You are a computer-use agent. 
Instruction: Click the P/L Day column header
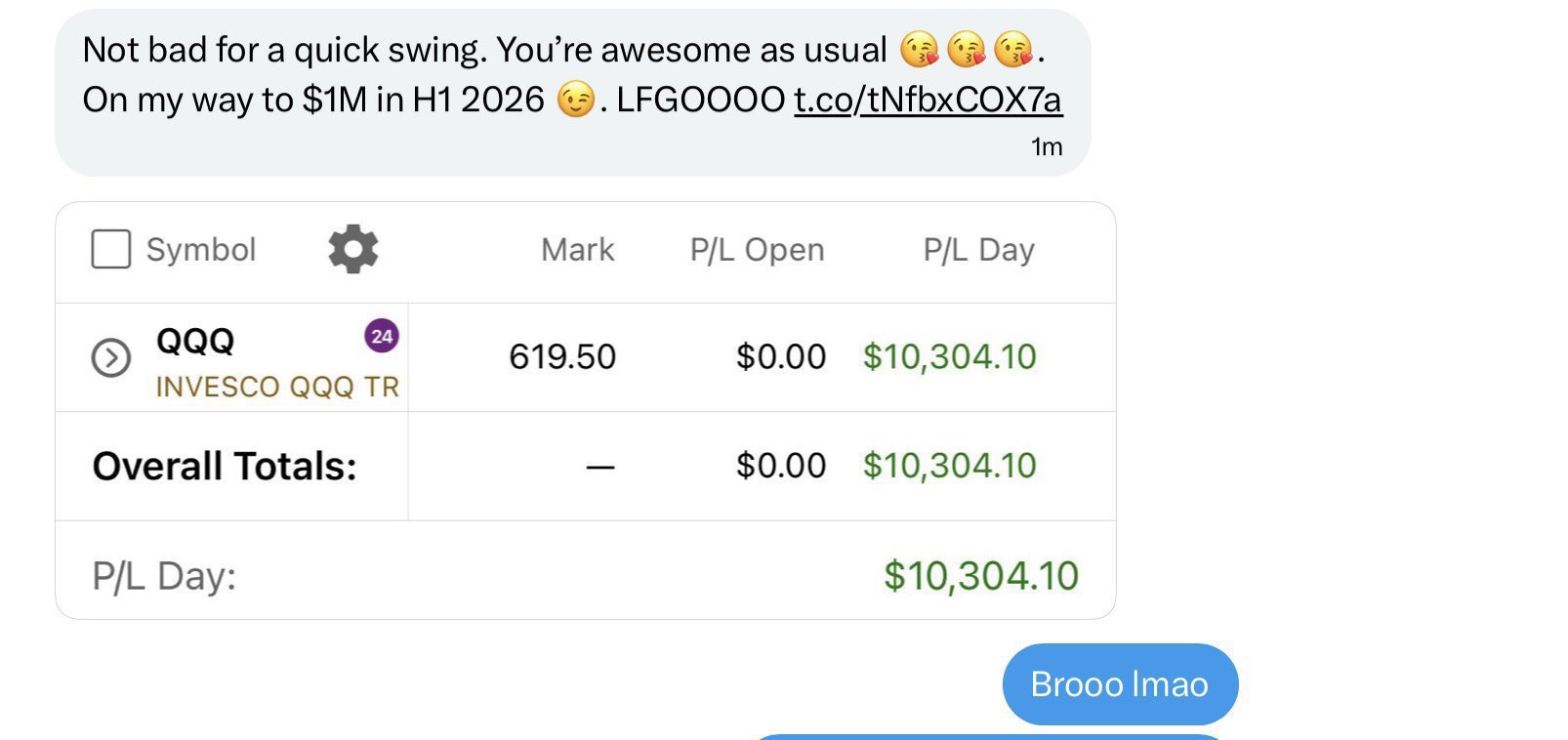[x=978, y=250]
